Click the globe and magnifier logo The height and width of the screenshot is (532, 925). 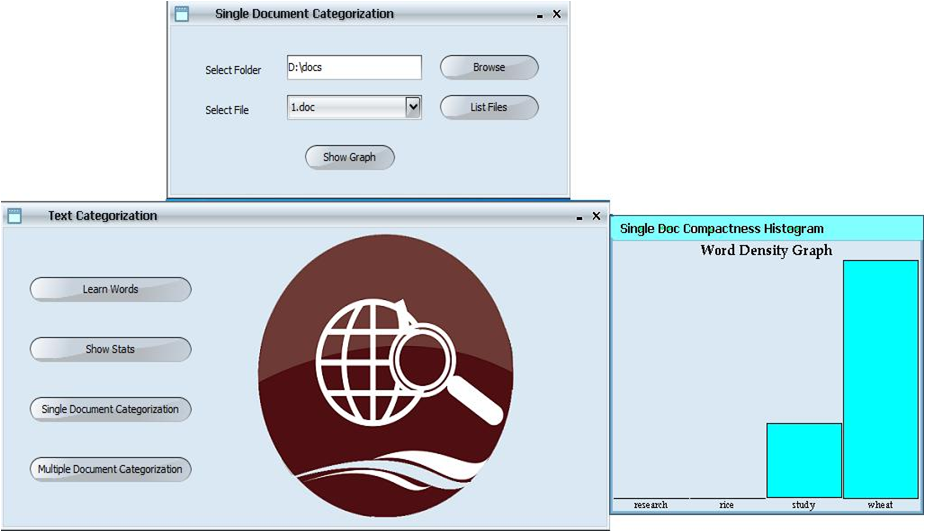[x=385, y=375]
